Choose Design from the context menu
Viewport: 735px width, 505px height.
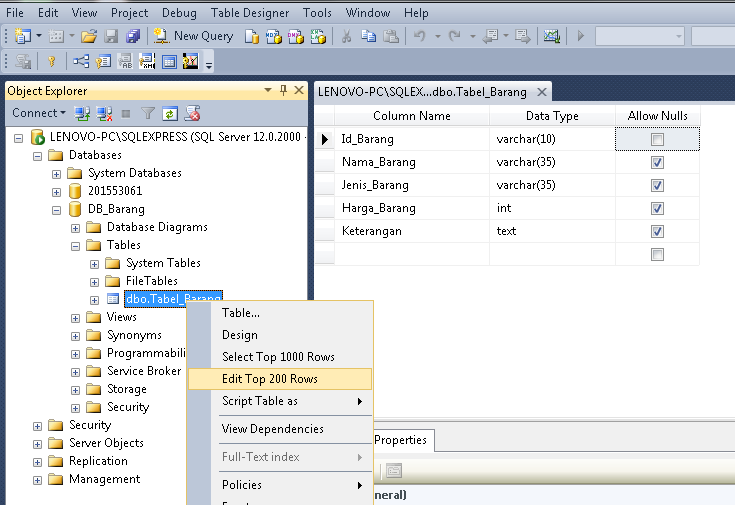tap(280, 335)
